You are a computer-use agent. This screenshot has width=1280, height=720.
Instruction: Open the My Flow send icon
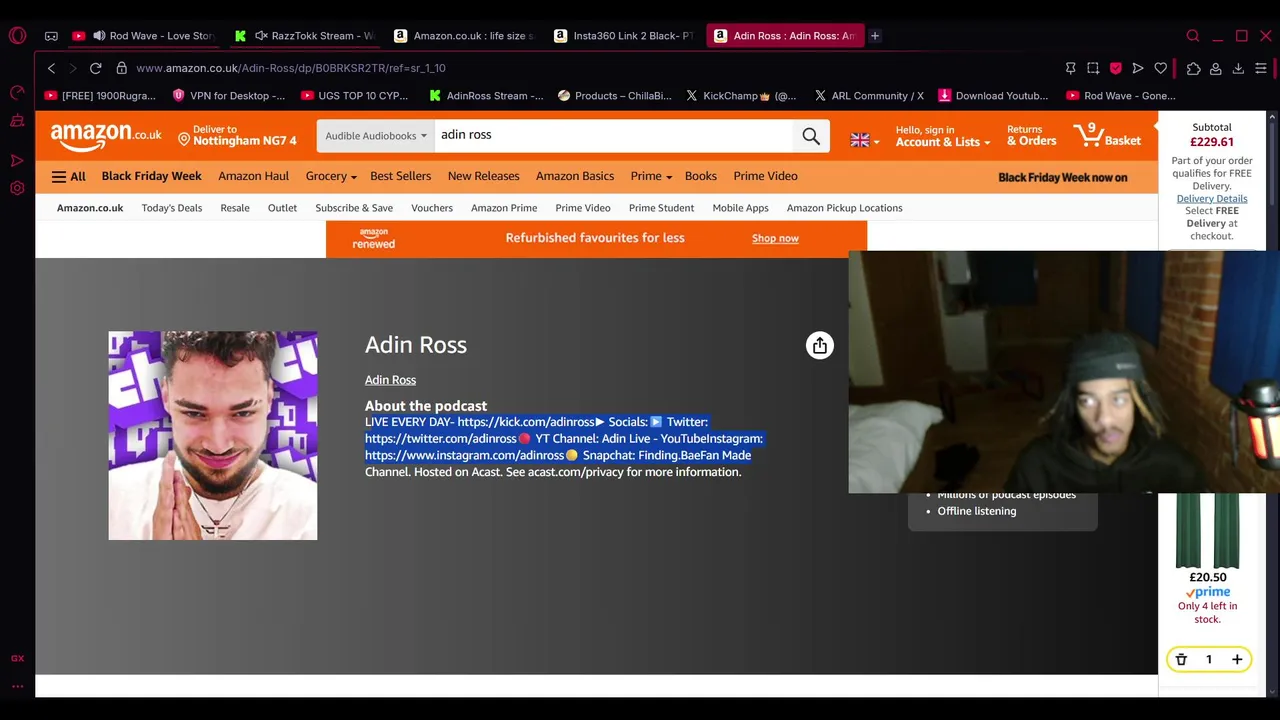pyautogui.click(x=1138, y=68)
